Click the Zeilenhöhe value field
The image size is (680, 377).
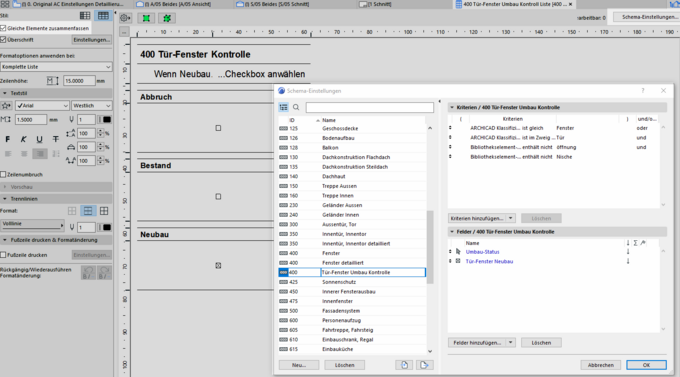click(x=79, y=81)
